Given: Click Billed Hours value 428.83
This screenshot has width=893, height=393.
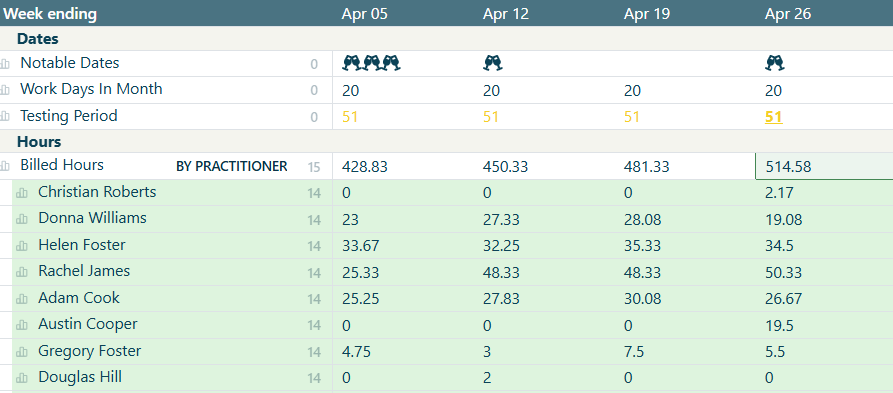Looking at the screenshot, I should tap(365, 167).
